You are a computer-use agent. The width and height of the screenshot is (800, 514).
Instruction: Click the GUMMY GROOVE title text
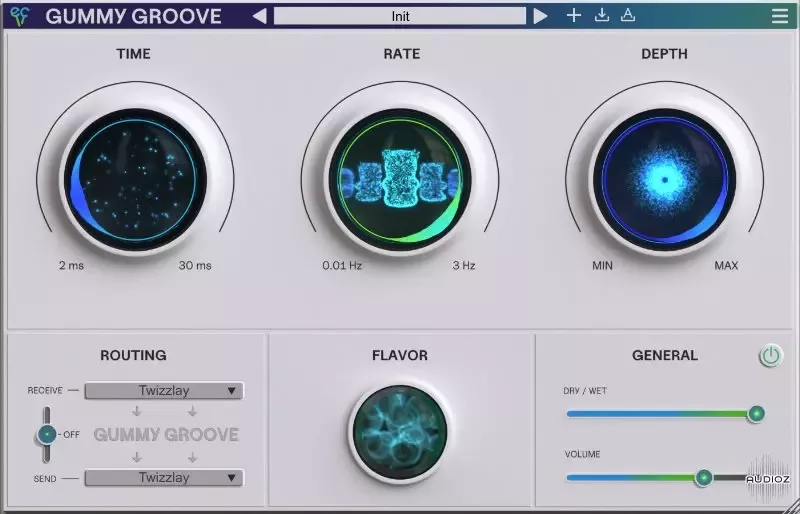pyautogui.click(x=133, y=16)
